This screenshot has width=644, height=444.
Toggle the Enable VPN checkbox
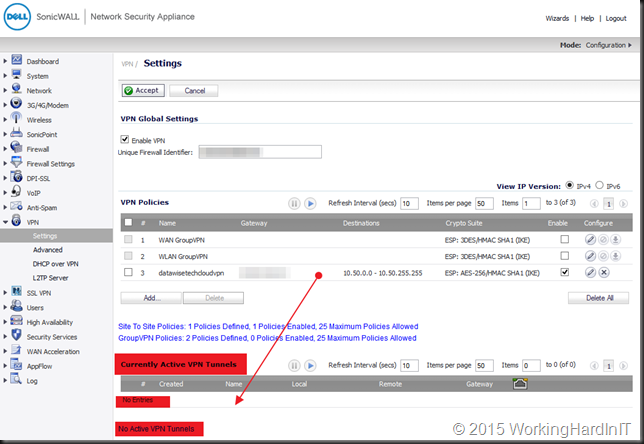point(125,139)
